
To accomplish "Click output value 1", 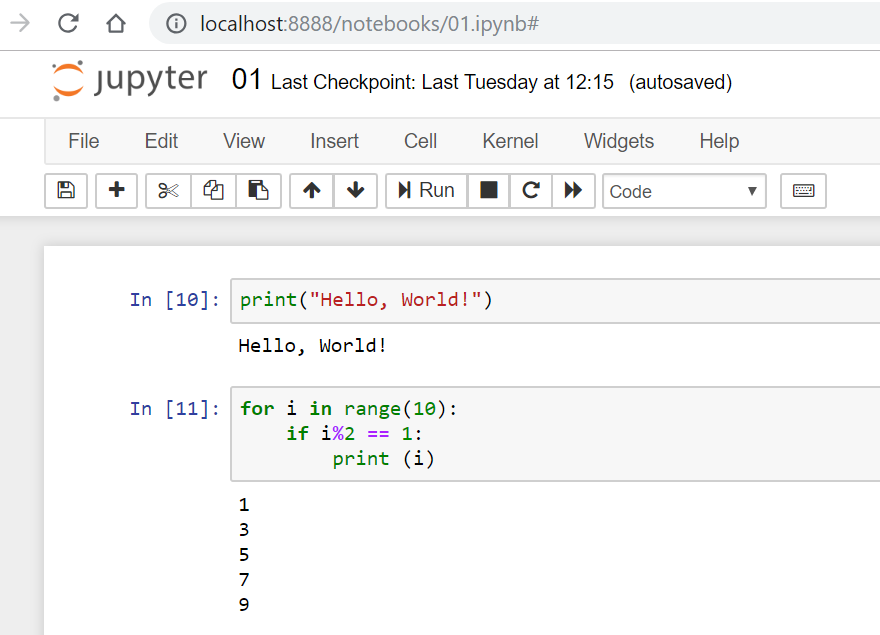I will [x=244, y=505].
